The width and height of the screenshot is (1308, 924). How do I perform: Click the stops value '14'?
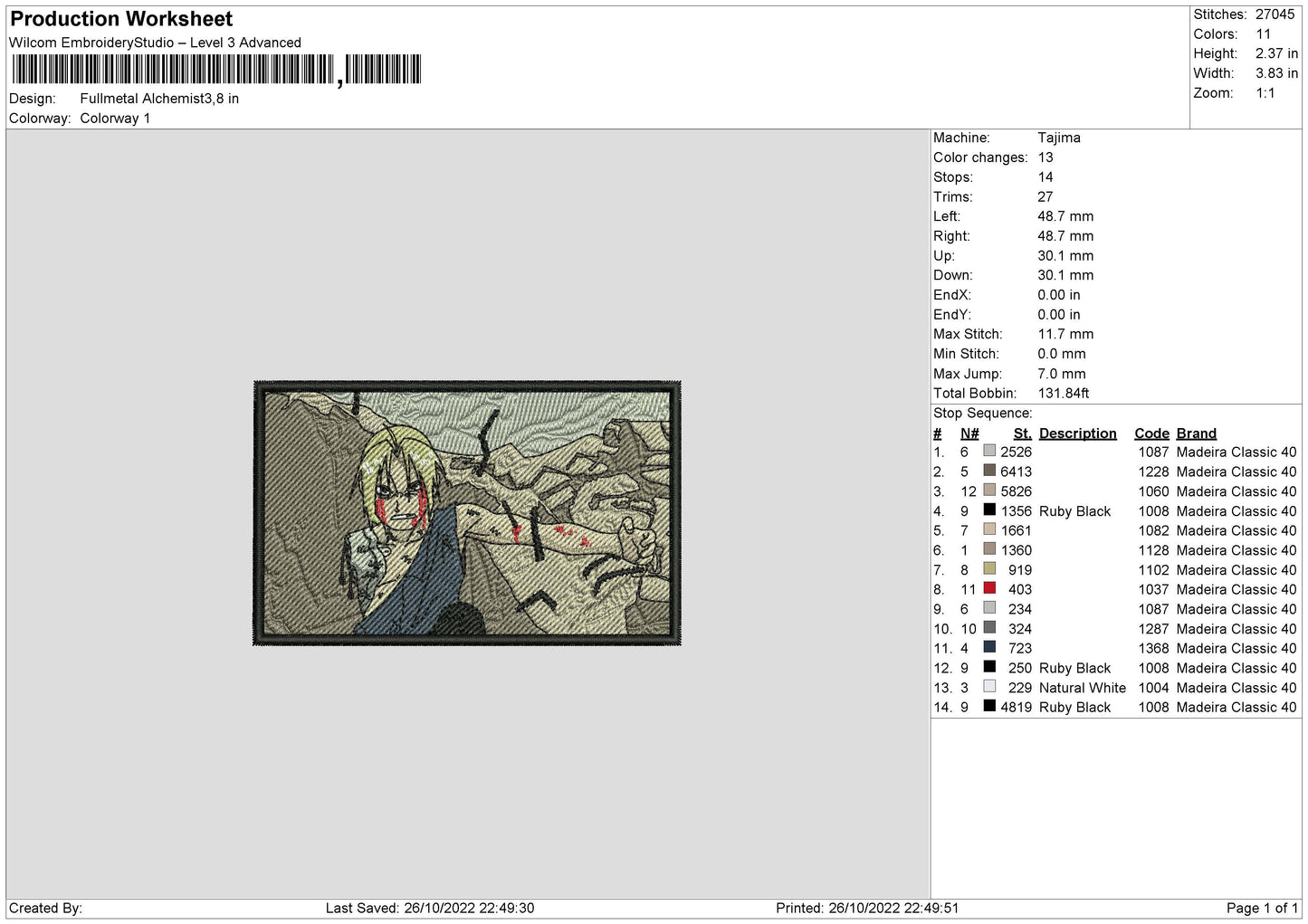(x=1045, y=177)
